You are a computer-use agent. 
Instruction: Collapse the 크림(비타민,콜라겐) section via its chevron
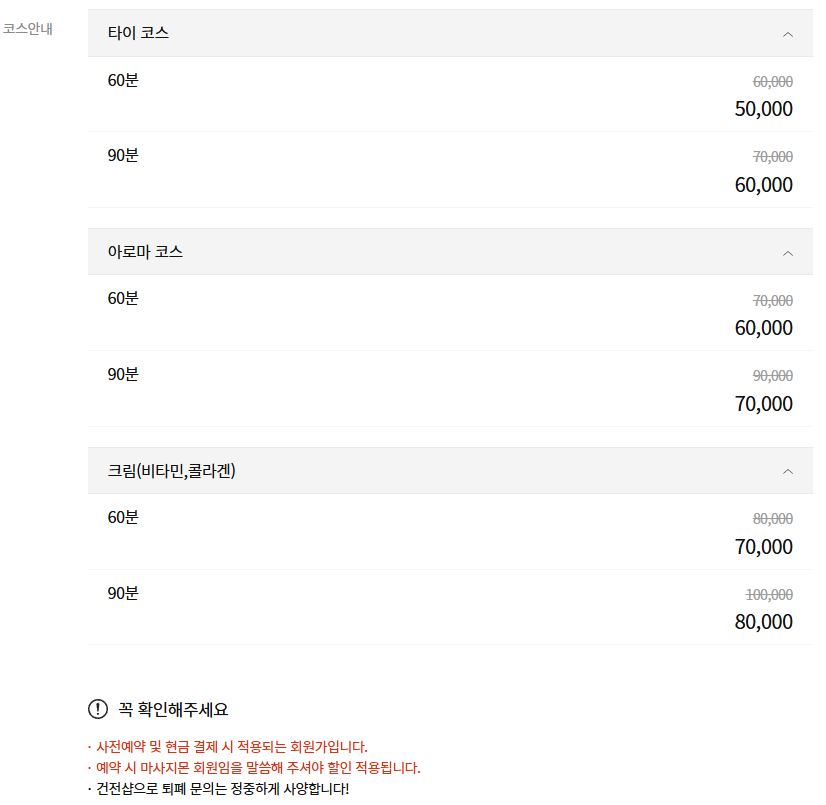pos(787,471)
